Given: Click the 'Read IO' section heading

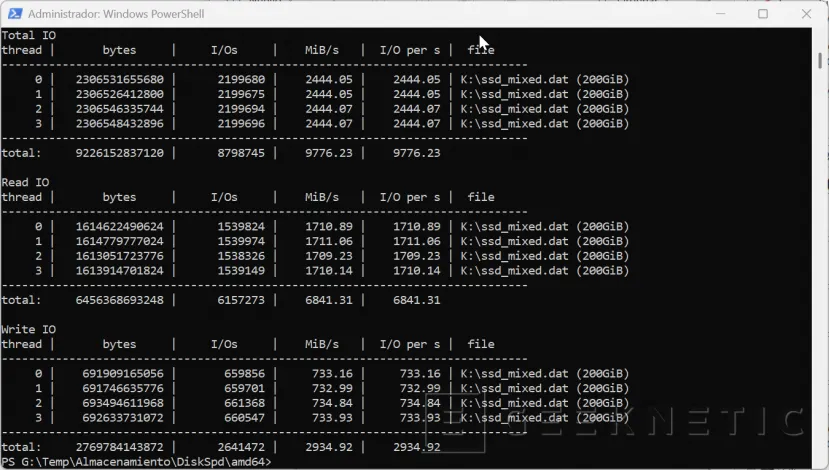Looking at the screenshot, I should pos(26,182).
